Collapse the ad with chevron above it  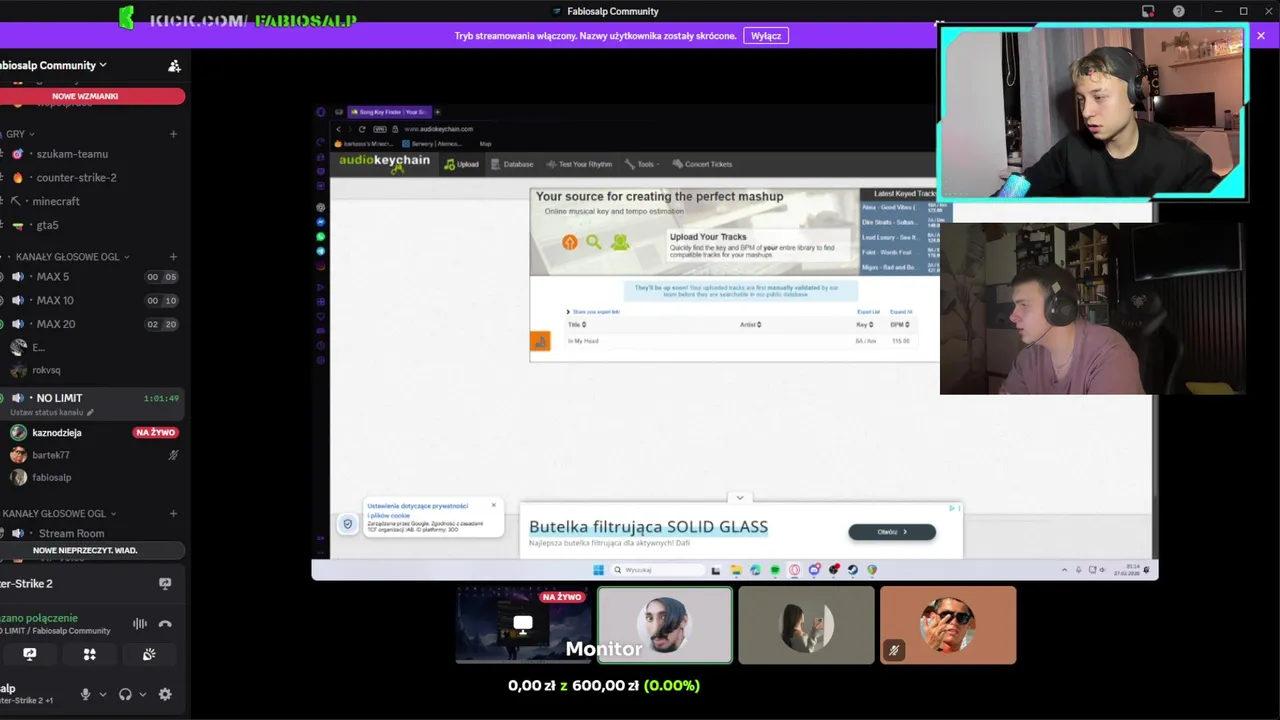740,497
